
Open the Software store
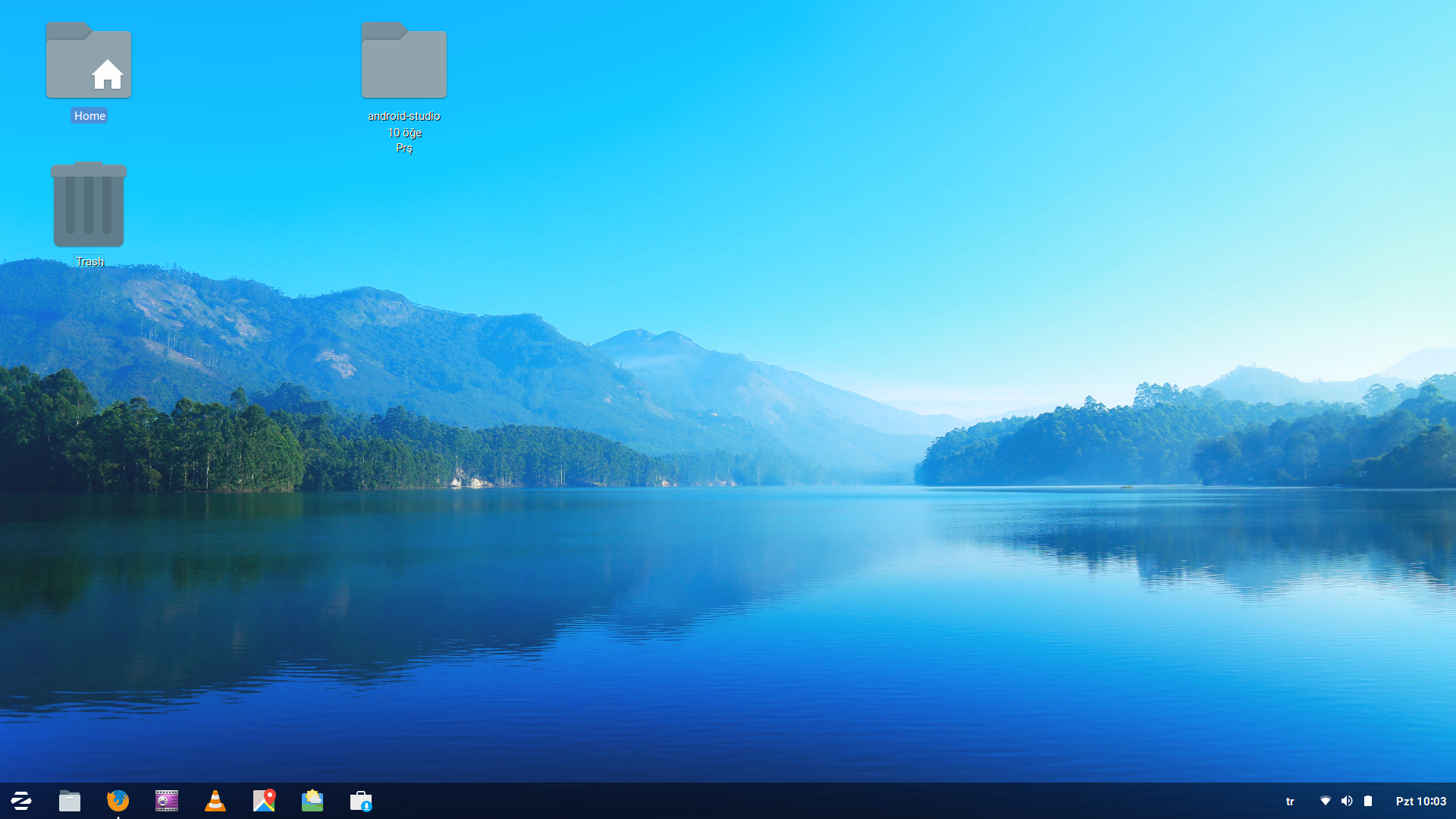coord(361,801)
